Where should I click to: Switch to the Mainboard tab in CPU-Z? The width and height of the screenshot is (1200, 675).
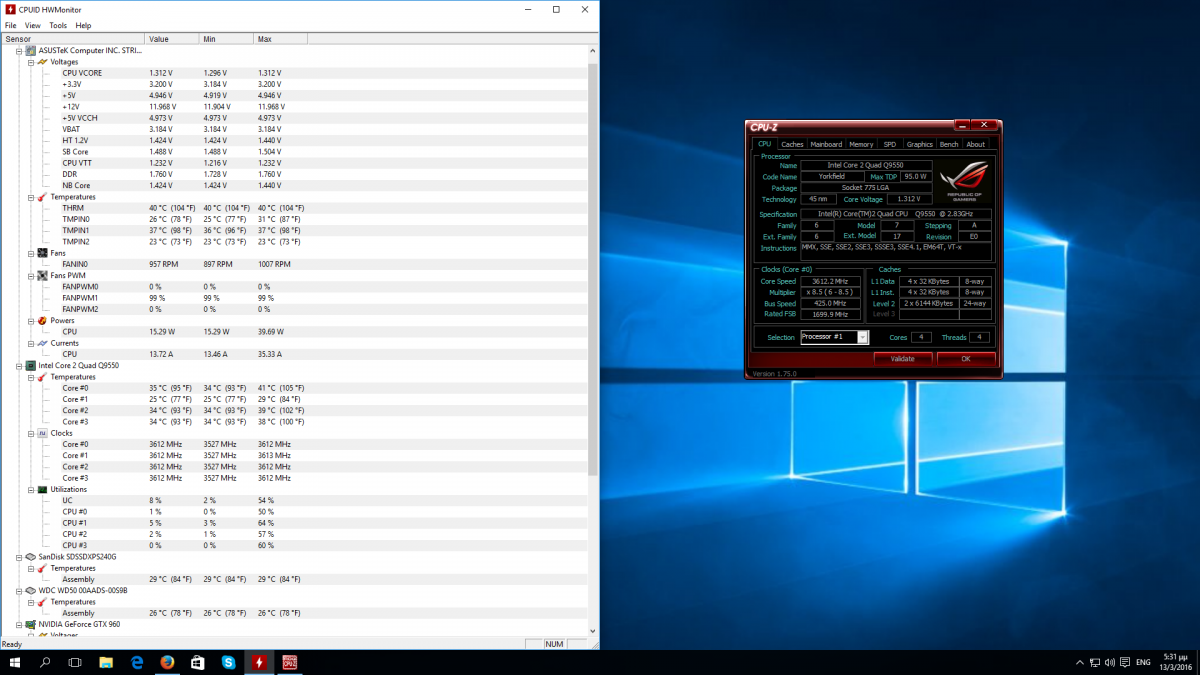[x=826, y=144]
